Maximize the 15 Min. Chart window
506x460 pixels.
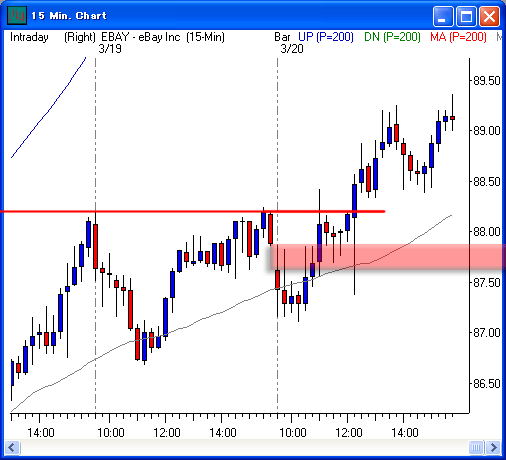tap(466, 16)
